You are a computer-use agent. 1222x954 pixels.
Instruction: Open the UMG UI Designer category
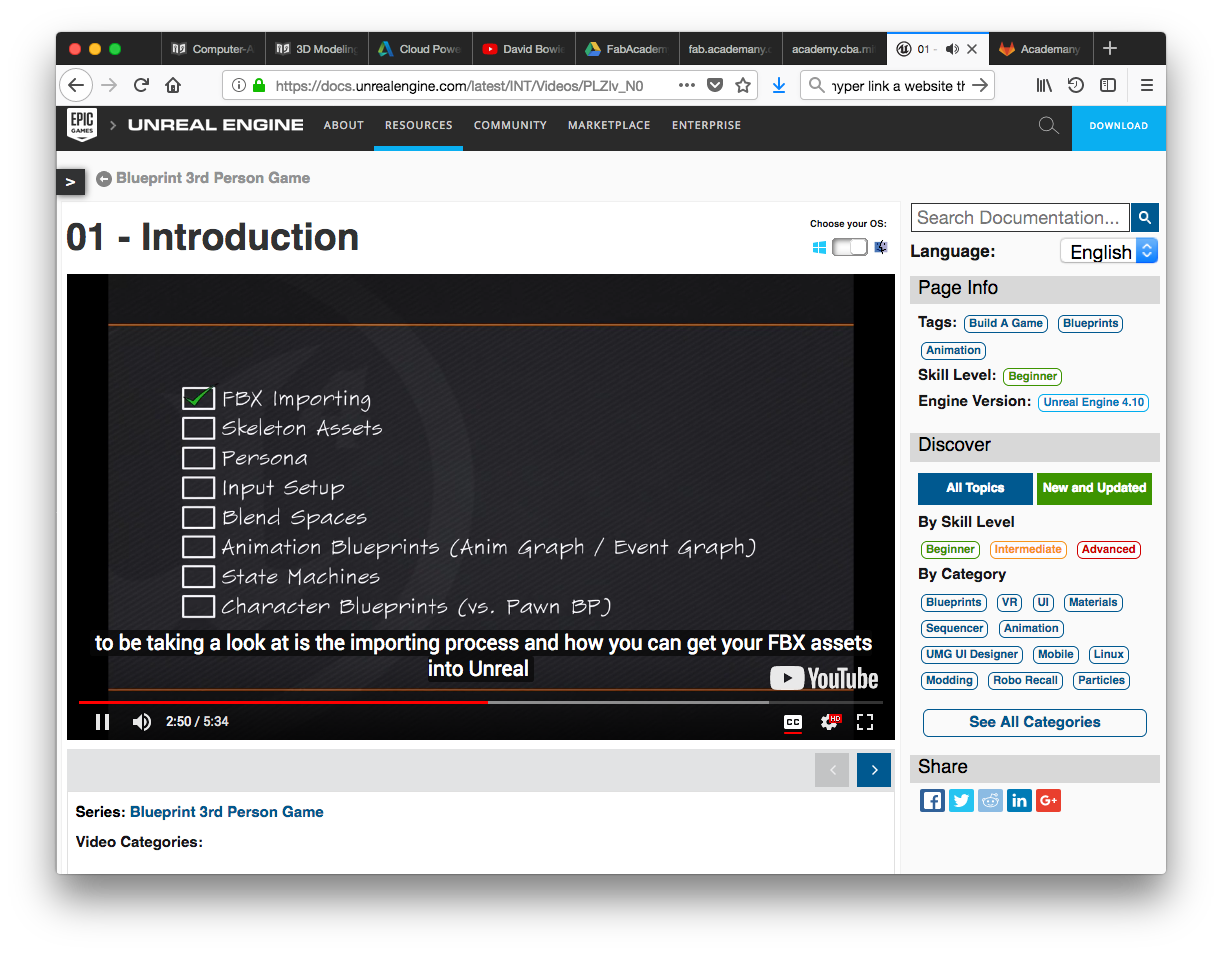click(971, 654)
